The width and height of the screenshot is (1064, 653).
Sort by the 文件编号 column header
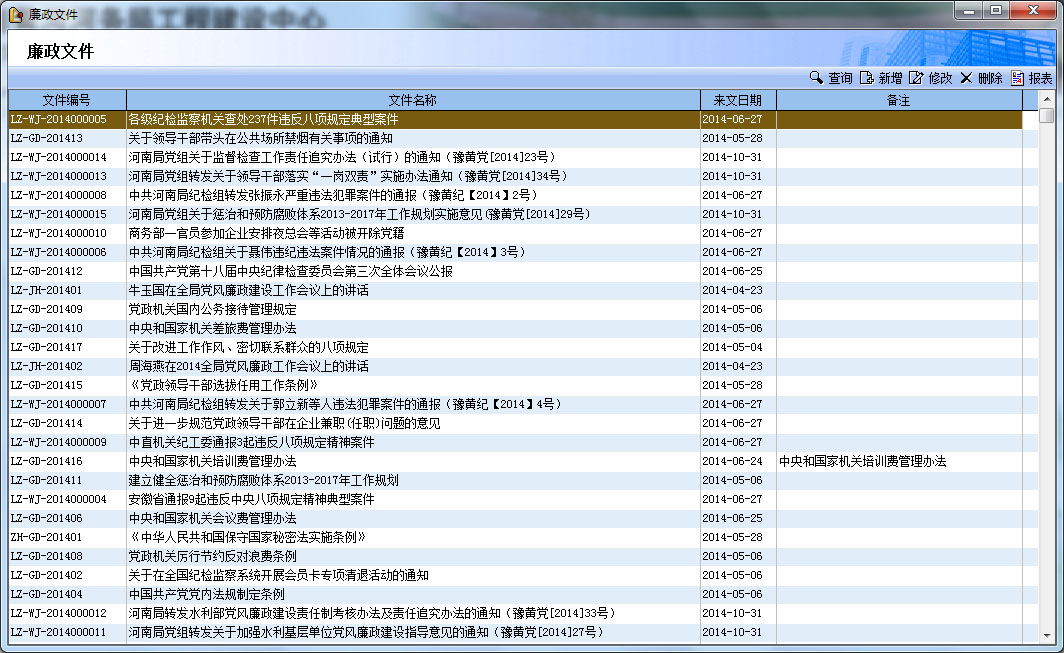click(67, 100)
